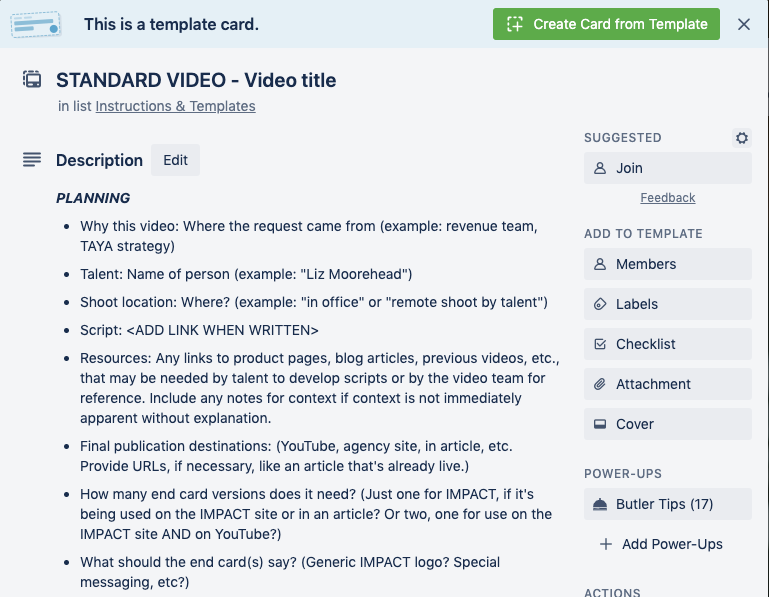Close the template card dialog
This screenshot has height=597, width=769.
coord(743,24)
